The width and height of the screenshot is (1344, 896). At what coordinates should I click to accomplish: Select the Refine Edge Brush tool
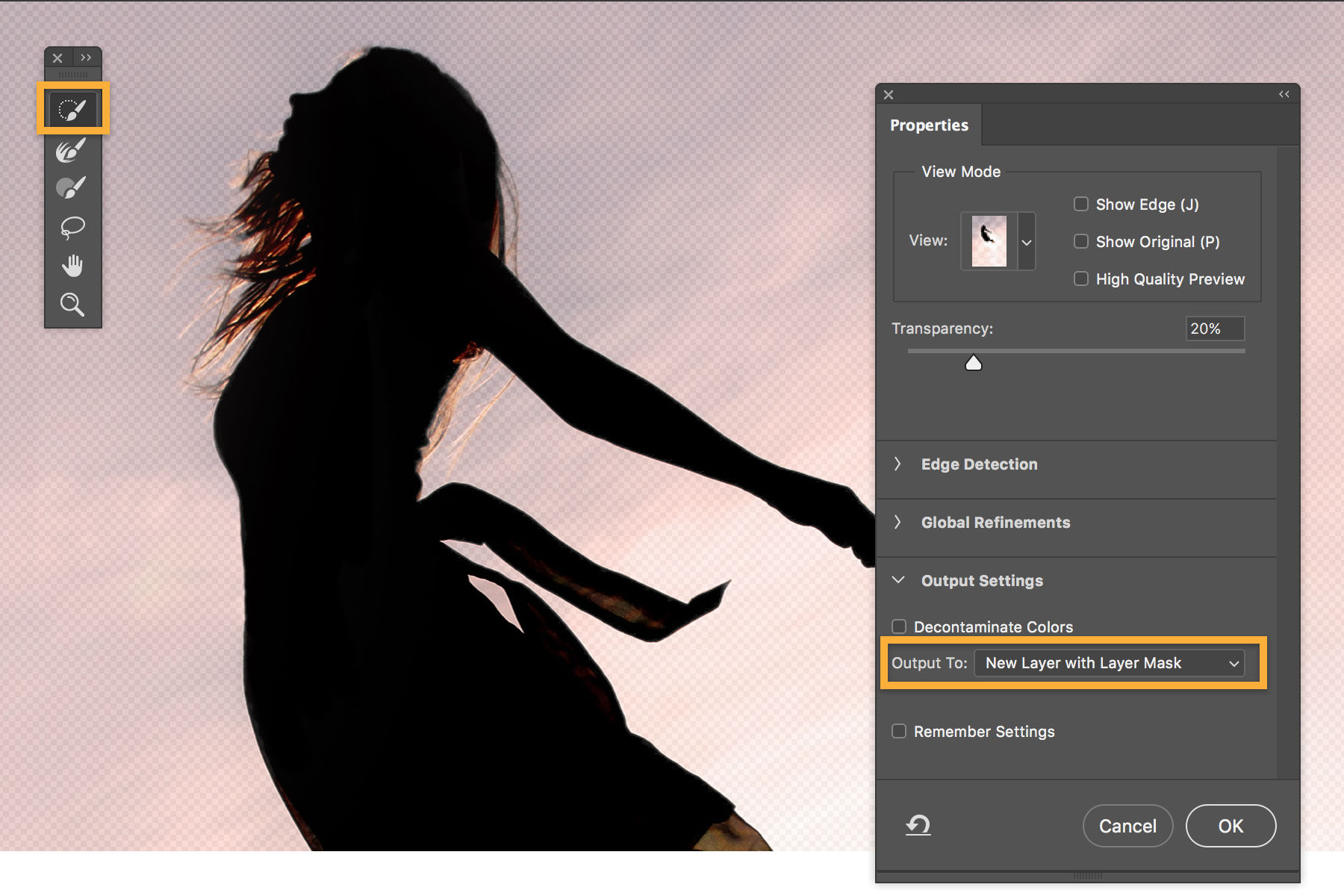[x=72, y=147]
